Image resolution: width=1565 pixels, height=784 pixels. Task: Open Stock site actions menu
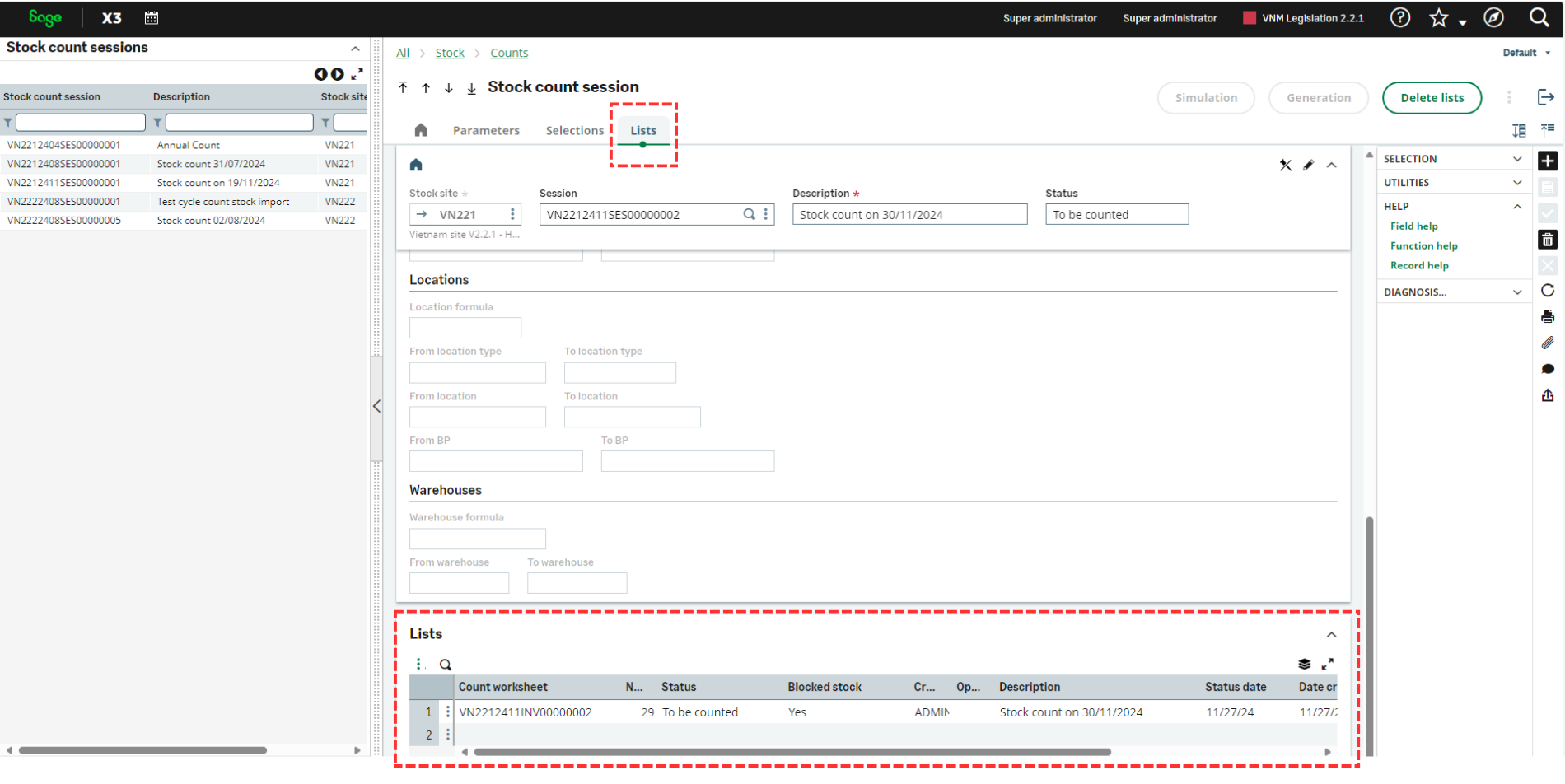pyautogui.click(x=512, y=214)
